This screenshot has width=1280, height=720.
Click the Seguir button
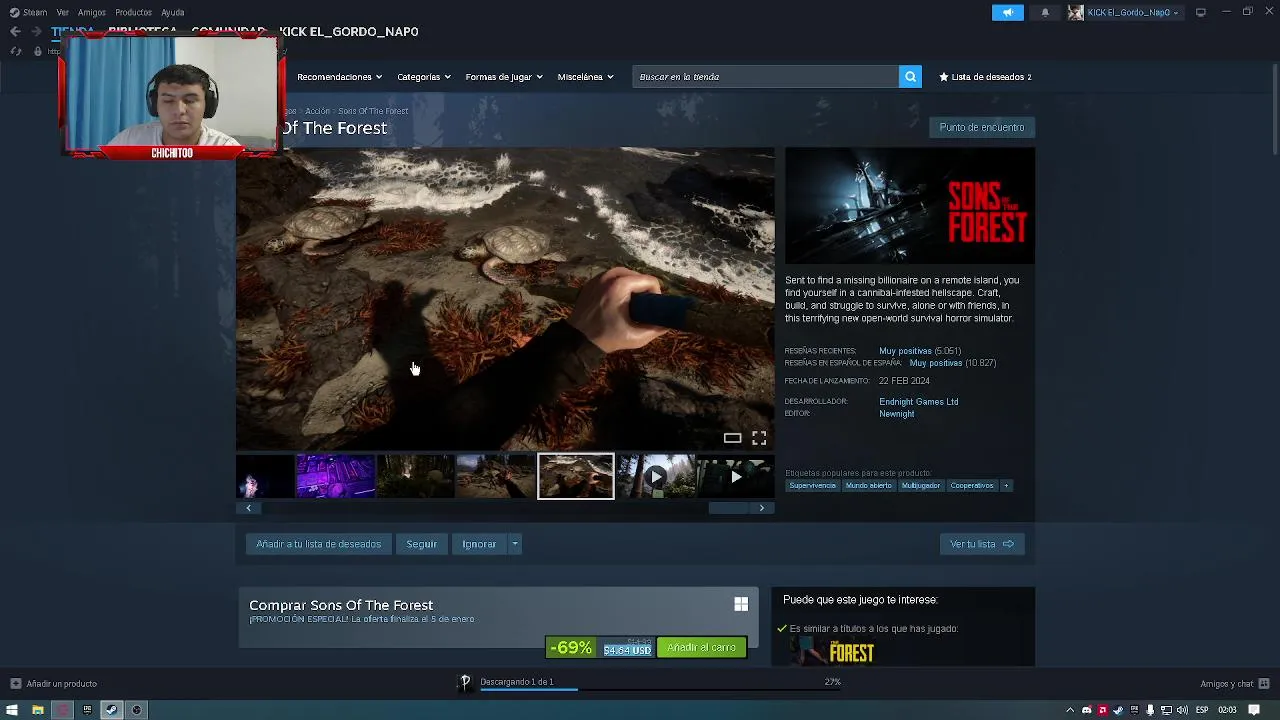tap(421, 544)
